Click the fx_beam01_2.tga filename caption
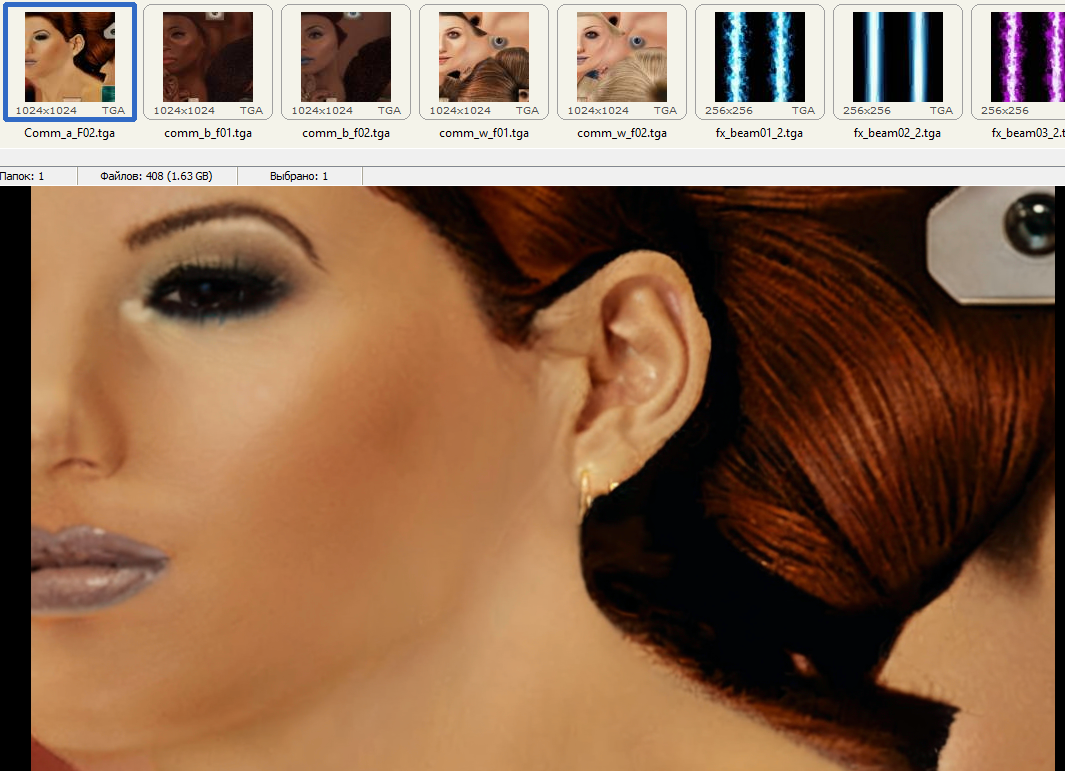Viewport: 1065px width, 771px height. (760, 132)
